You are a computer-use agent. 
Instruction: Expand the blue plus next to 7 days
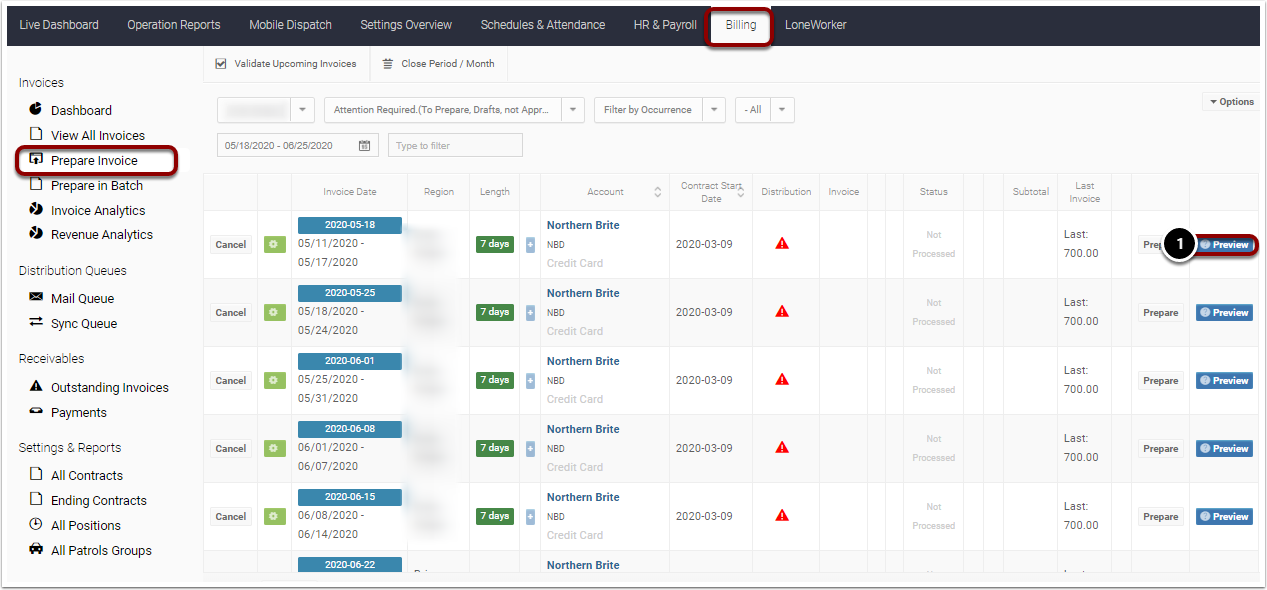530,243
